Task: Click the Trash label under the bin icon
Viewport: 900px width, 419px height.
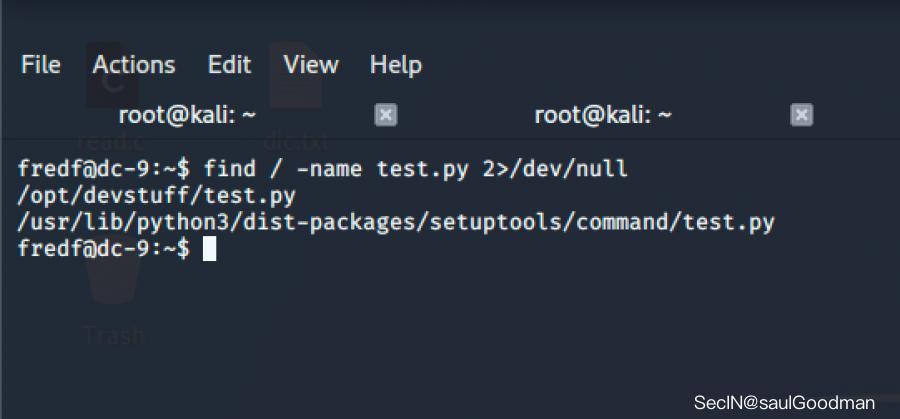Action: click(114, 335)
